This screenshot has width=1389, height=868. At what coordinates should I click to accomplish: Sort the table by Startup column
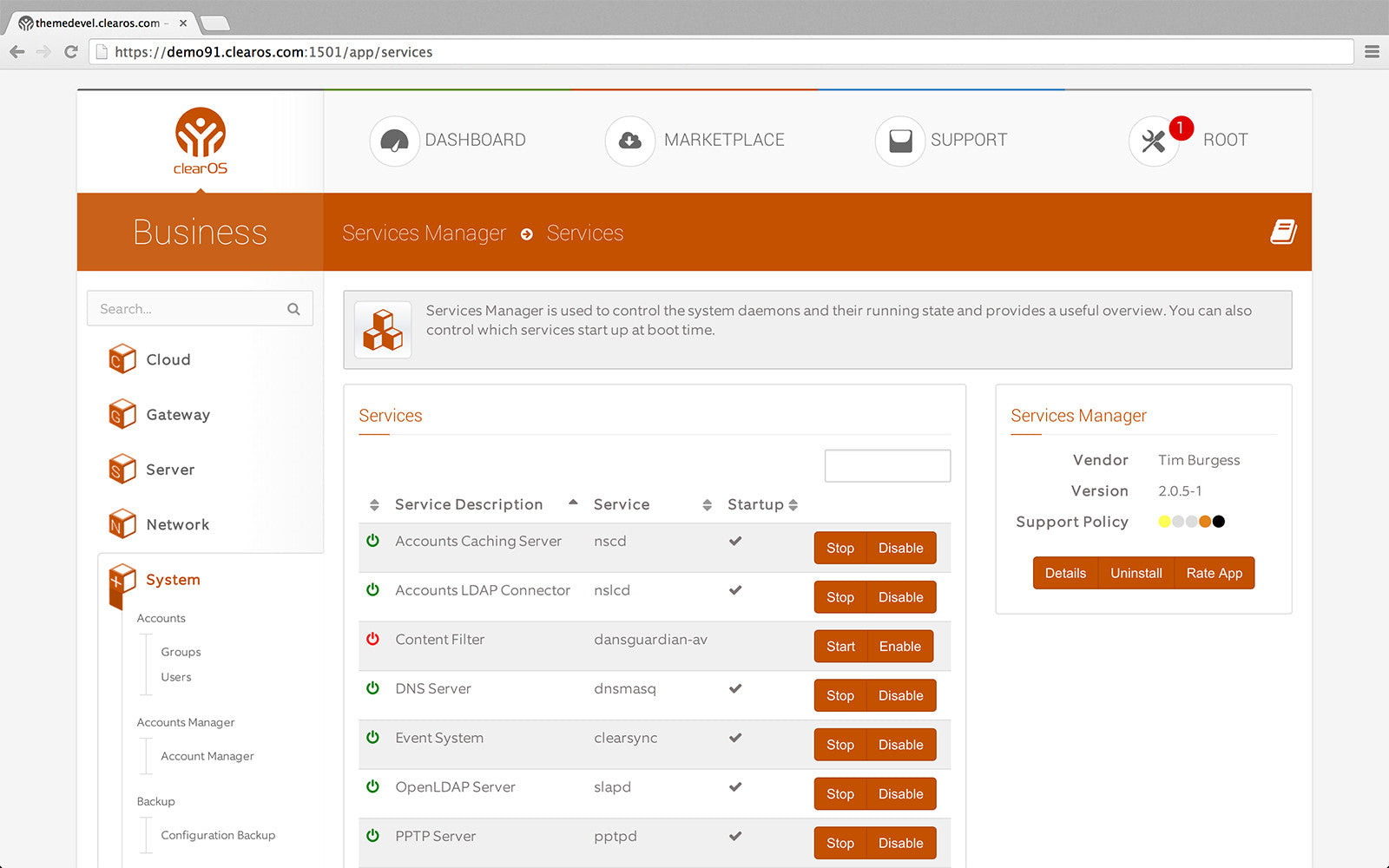click(762, 504)
